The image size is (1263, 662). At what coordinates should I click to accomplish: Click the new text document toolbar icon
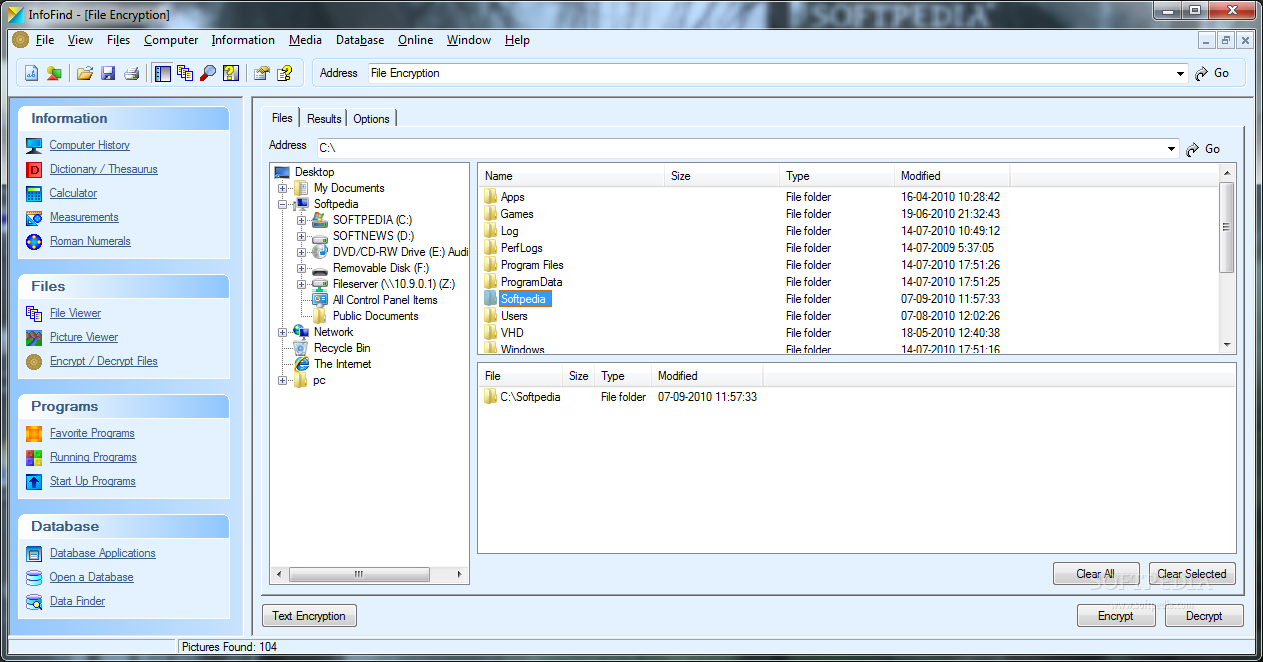[x=31, y=73]
